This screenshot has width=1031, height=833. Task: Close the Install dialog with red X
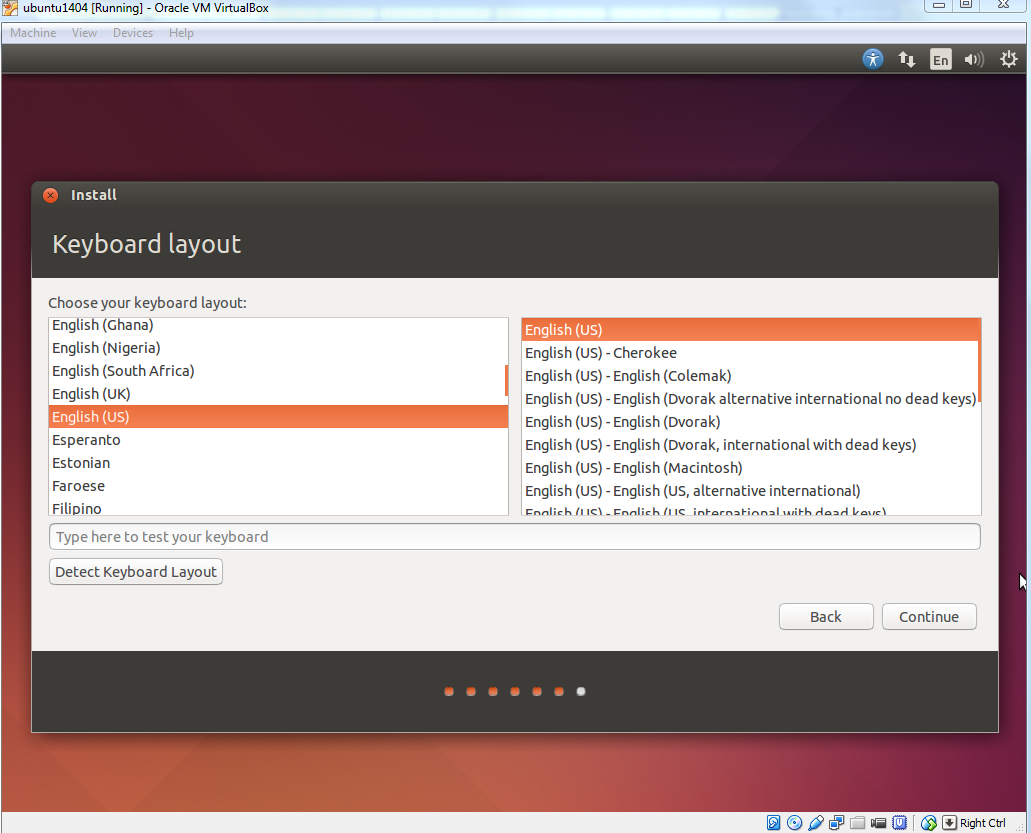pyautogui.click(x=51, y=195)
